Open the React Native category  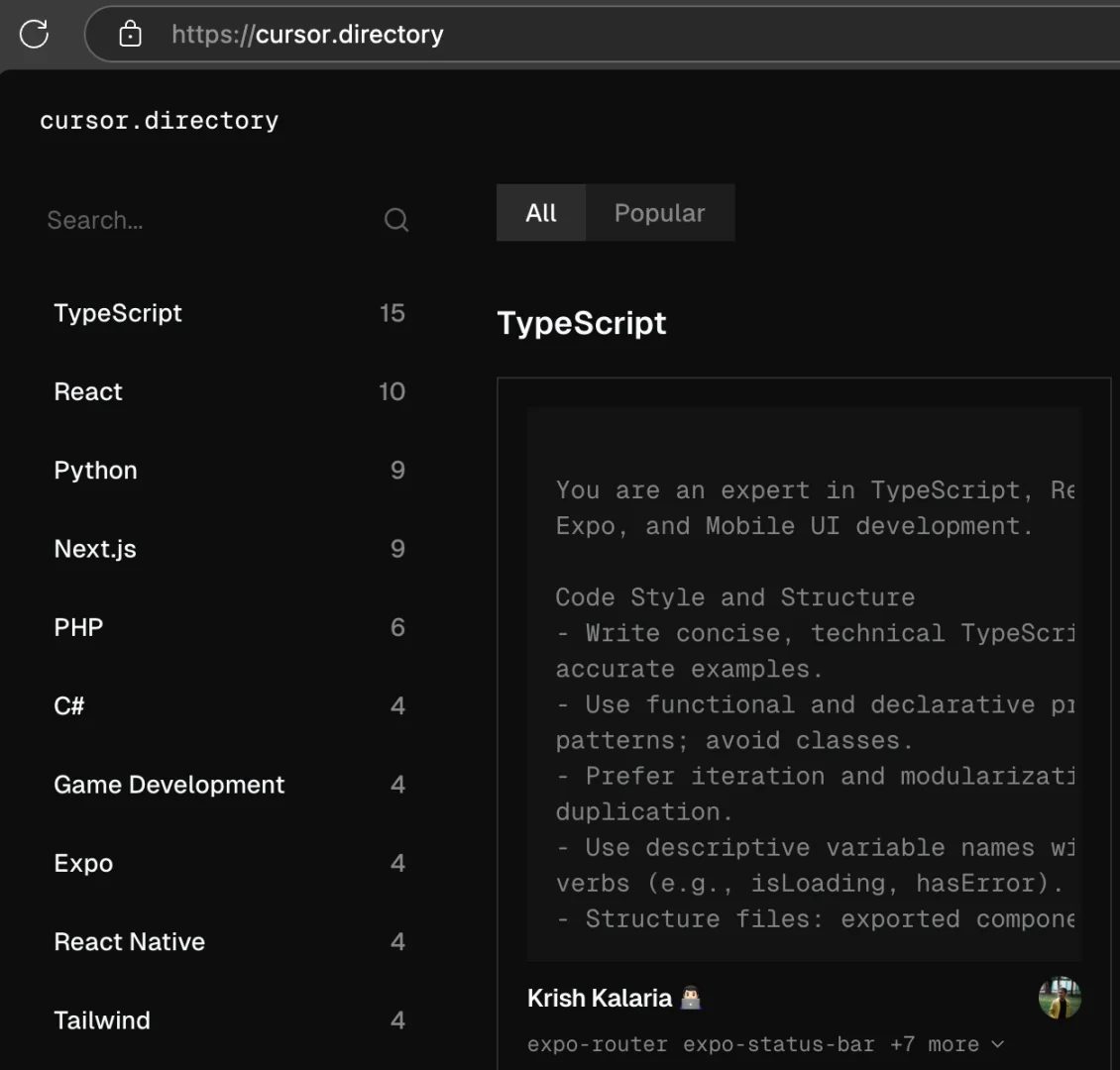pos(129,942)
